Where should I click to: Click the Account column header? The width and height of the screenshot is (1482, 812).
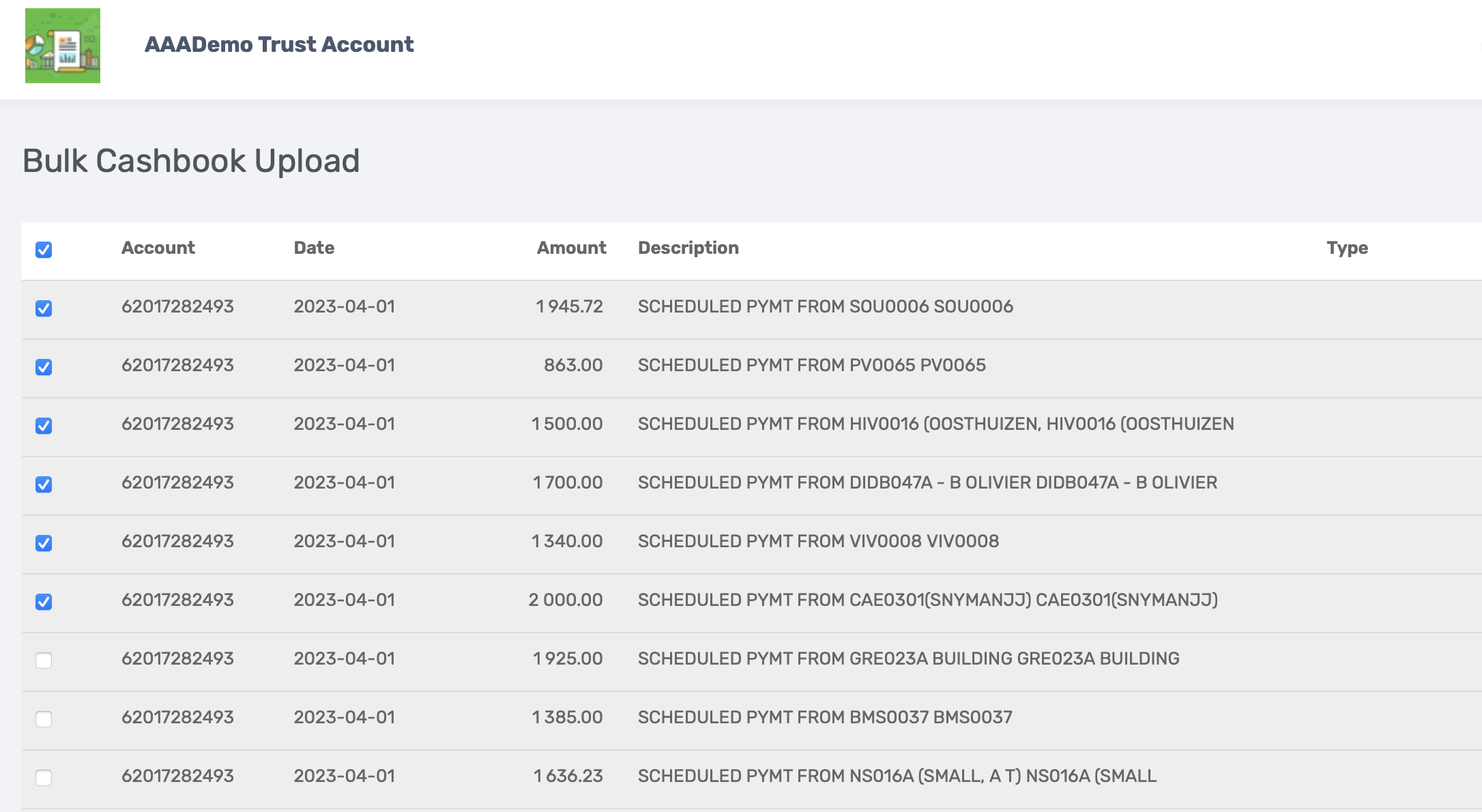158,248
